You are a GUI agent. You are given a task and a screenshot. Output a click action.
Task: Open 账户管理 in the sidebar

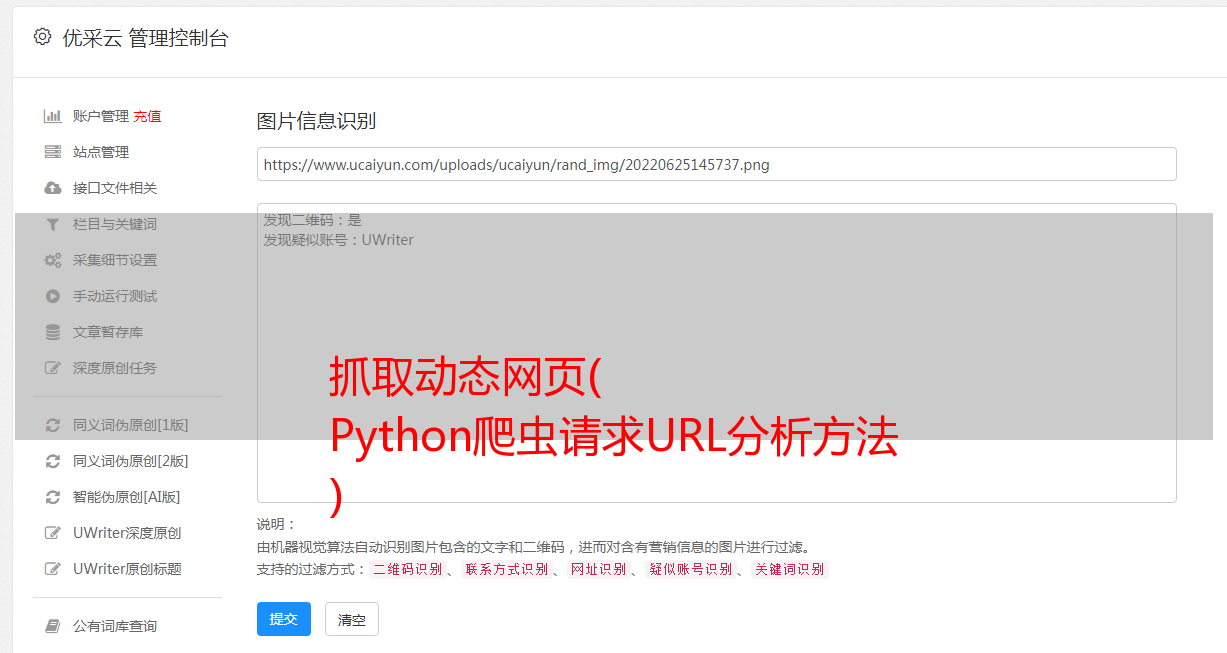(101, 116)
